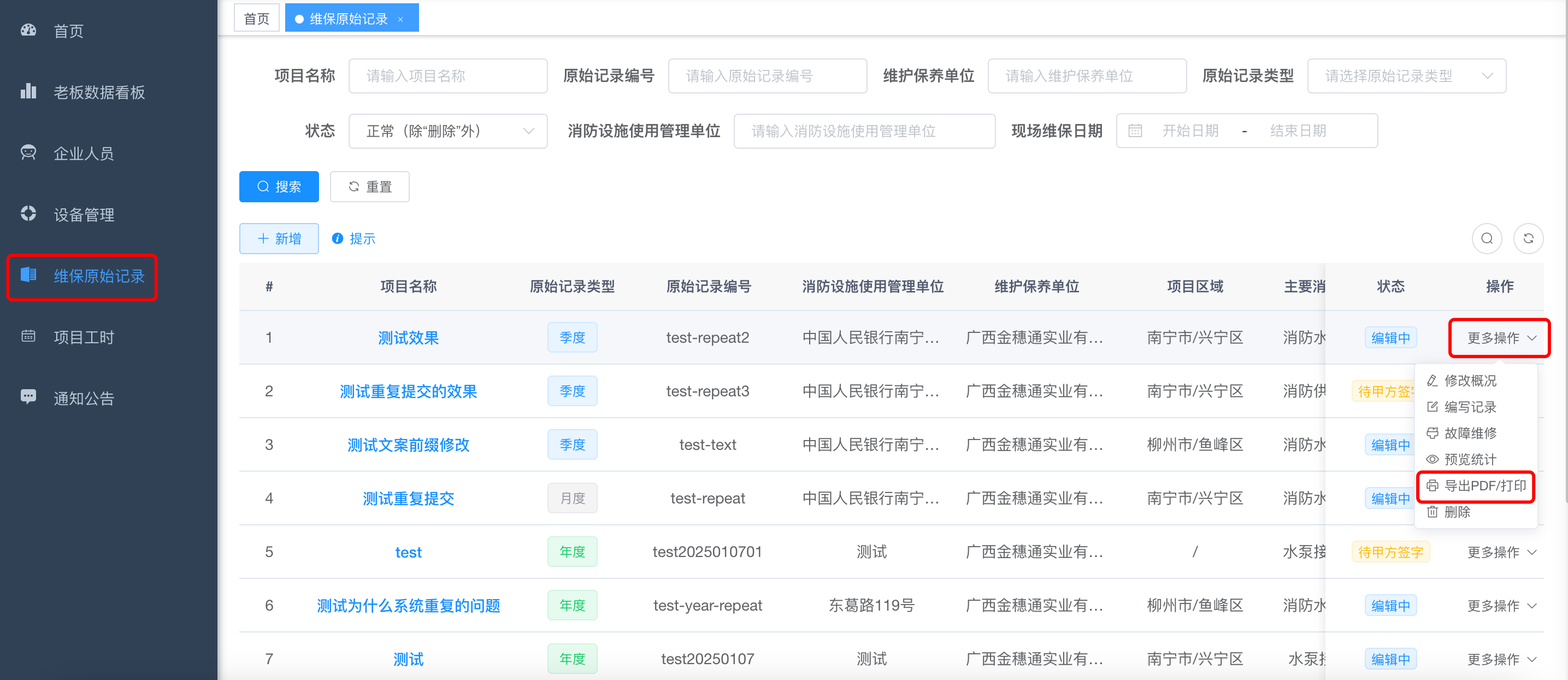This screenshot has height=680, width=1568.
Task: Open project link 测试效果
Action: (409, 338)
